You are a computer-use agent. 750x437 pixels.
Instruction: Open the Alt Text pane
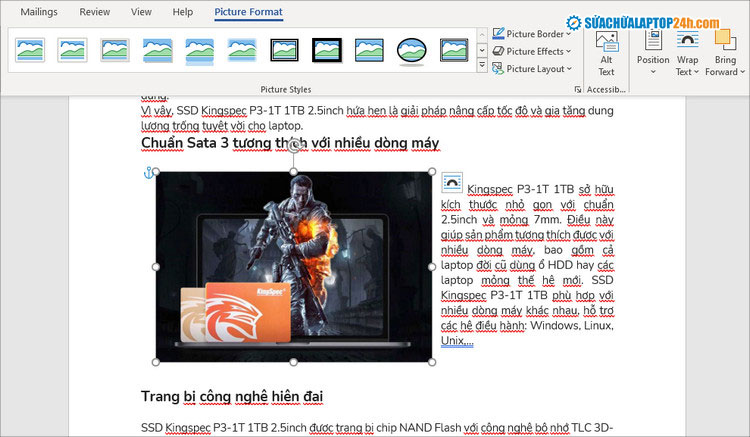[607, 53]
